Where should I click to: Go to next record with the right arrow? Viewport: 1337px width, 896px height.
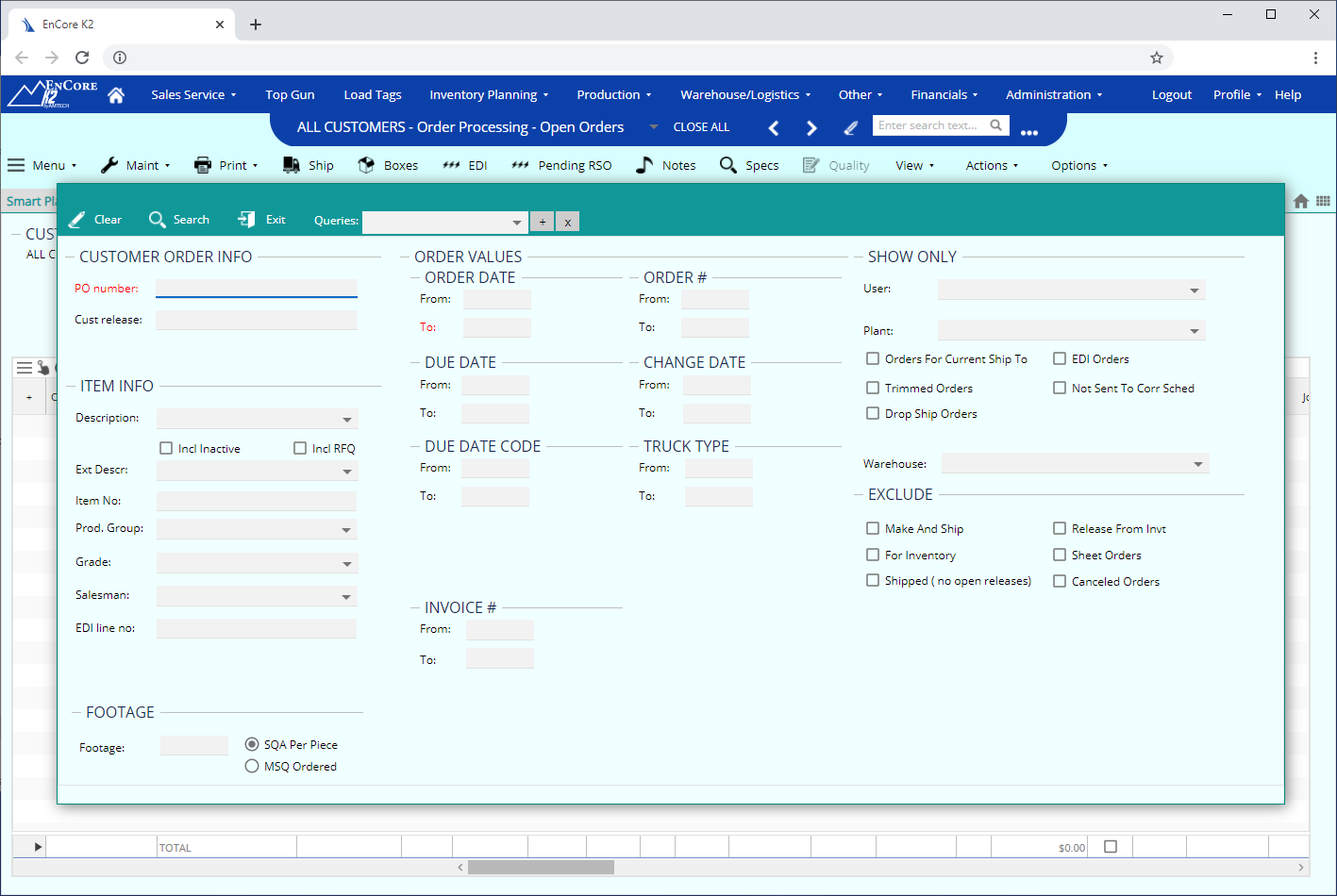811,128
